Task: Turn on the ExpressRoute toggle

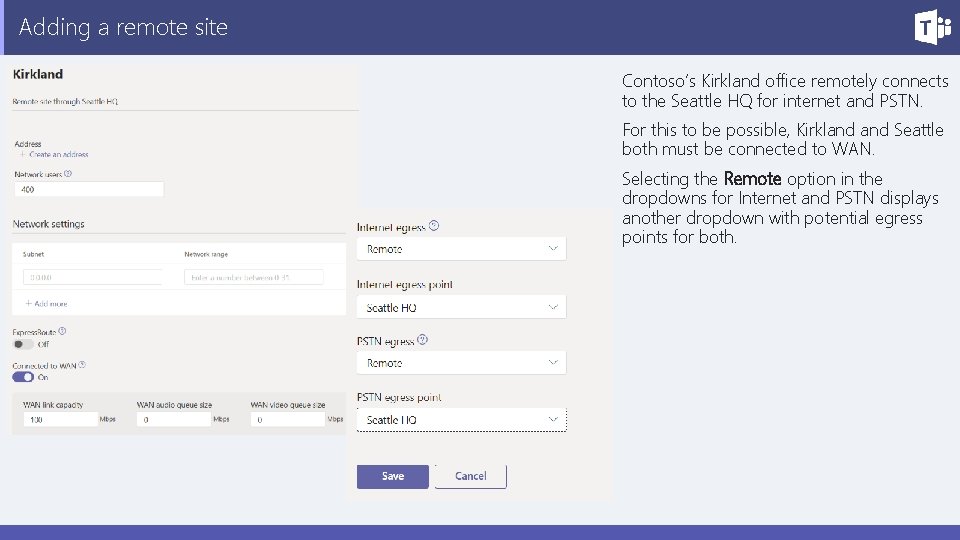Action: coord(23,344)
